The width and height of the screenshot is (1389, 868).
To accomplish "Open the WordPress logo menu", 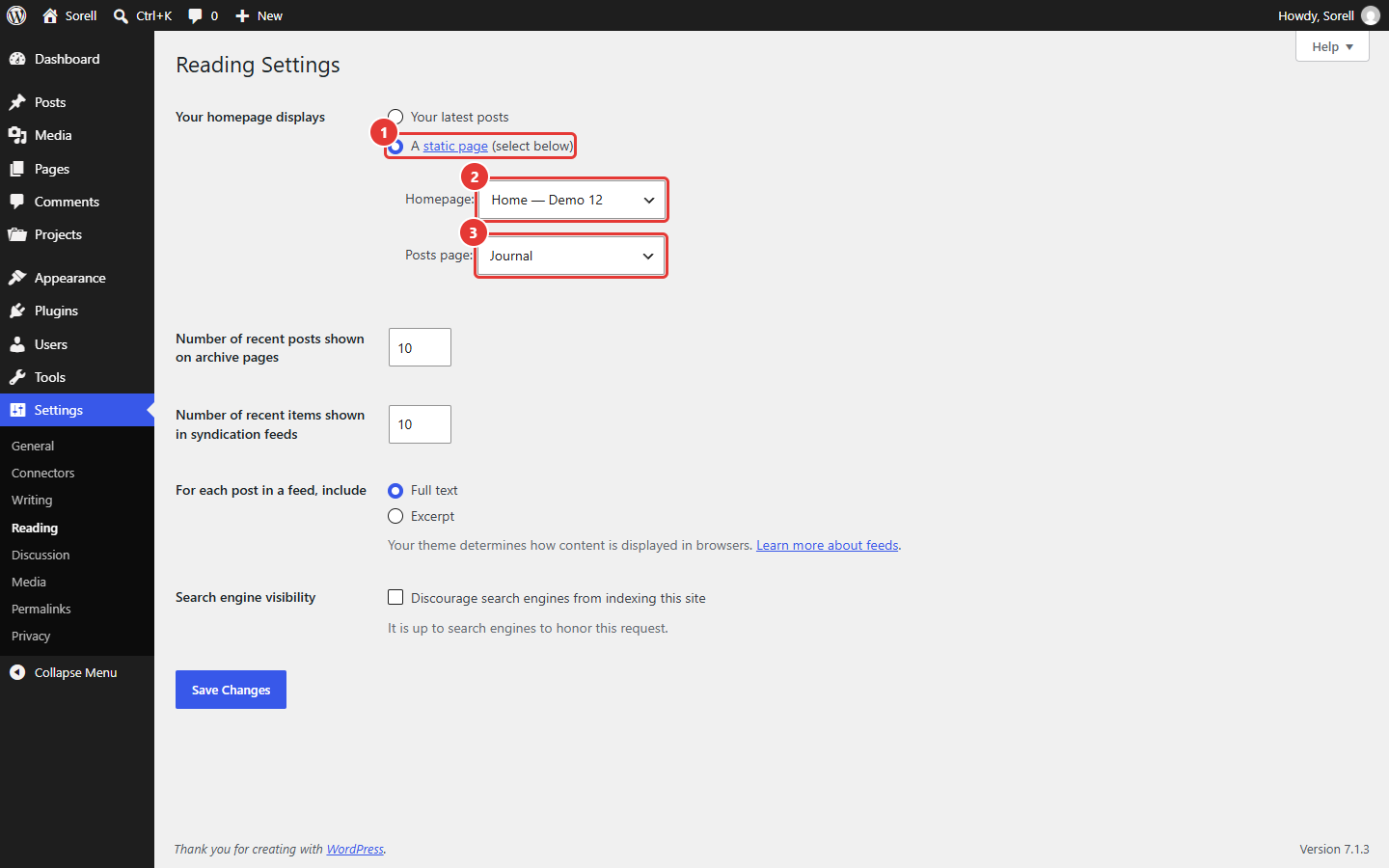I will tap(16, 15).
